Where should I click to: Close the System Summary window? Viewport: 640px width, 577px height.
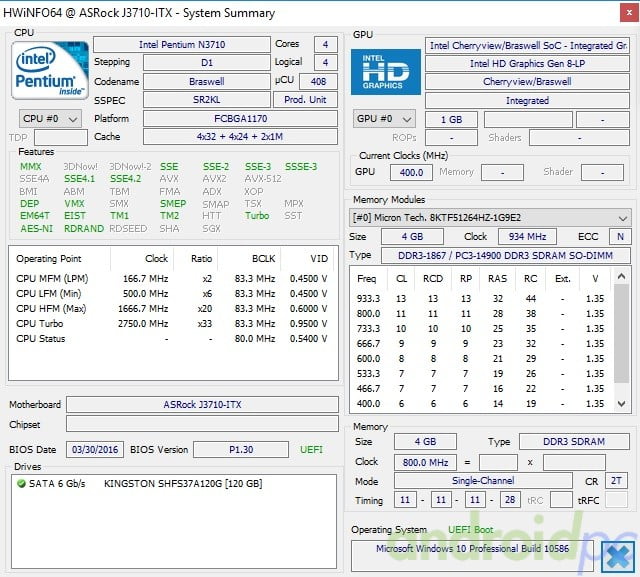click(x=629, y=13)
